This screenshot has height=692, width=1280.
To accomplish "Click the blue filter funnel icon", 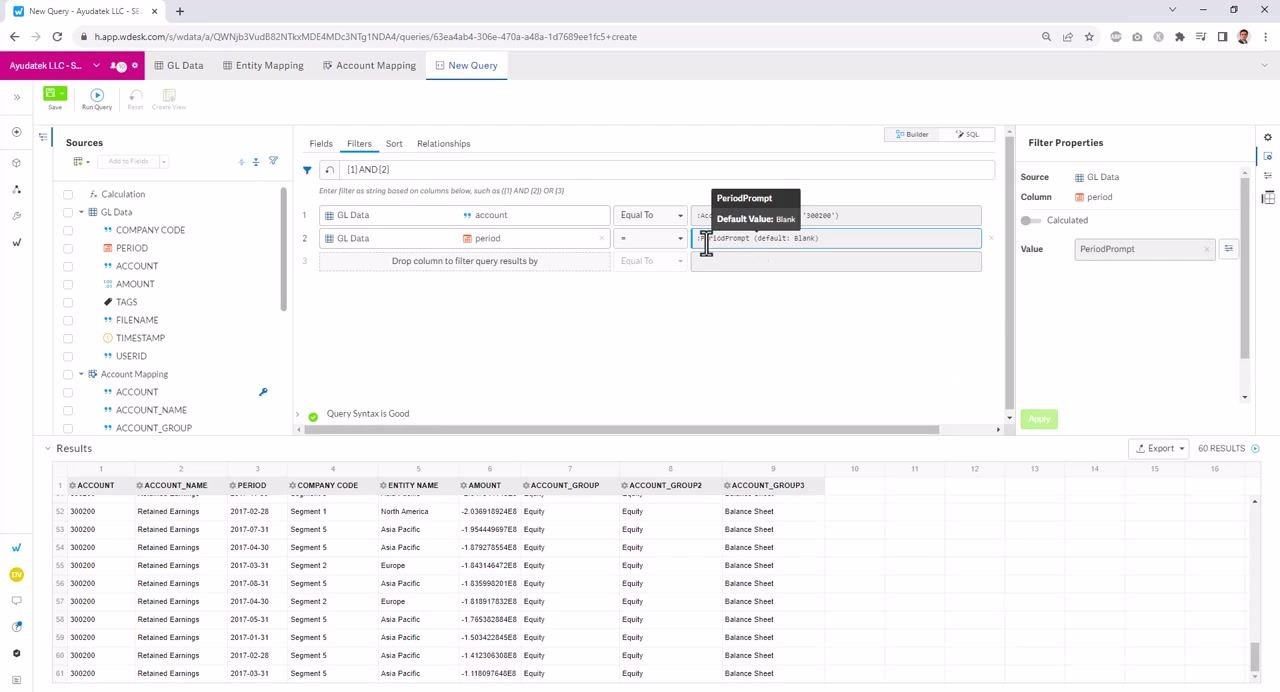I will [307, 170].
